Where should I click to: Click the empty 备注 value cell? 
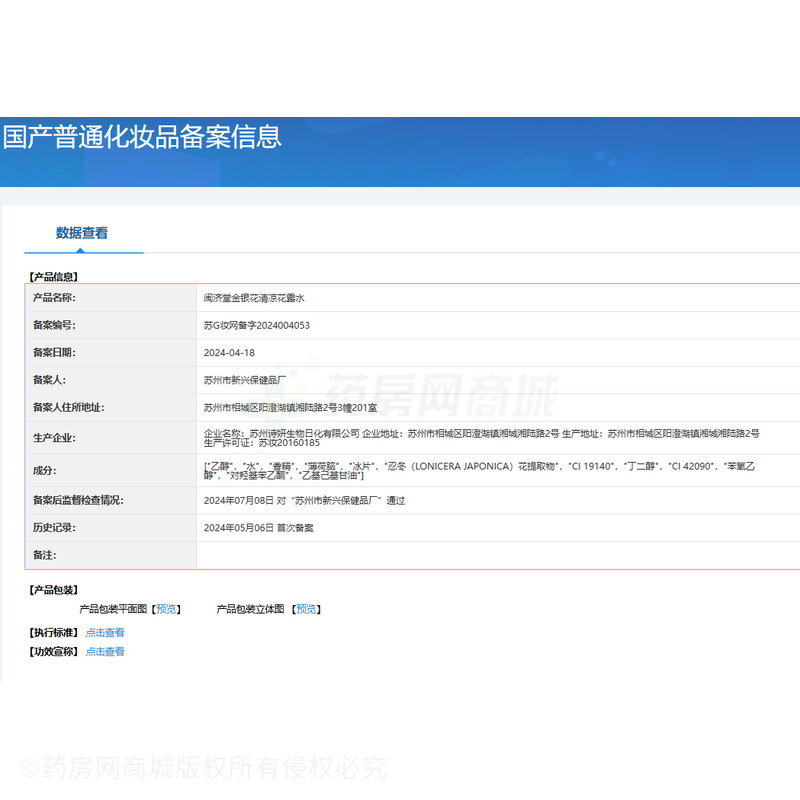pos(497,555)
